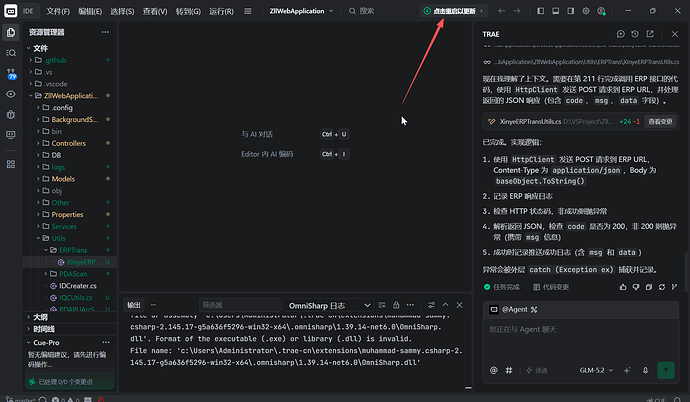Pop out the TRAE panel to window
Image resolution: width=690 pixels, height=402 pixels.
click(x=650, y=34)
